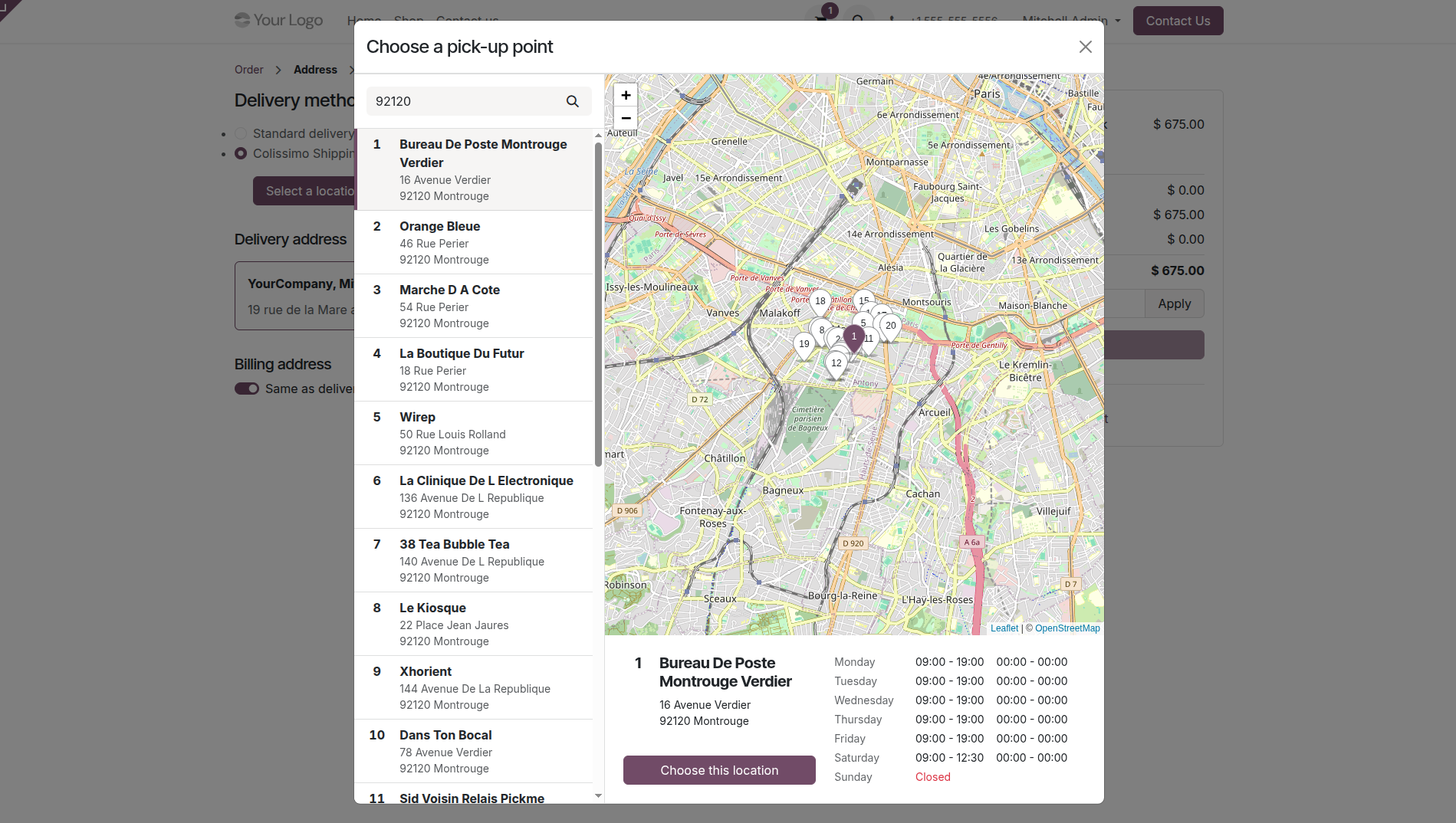Click the Choose a pick-up point title
This screenshot has height=823, width=1456.
click(459, 47)
